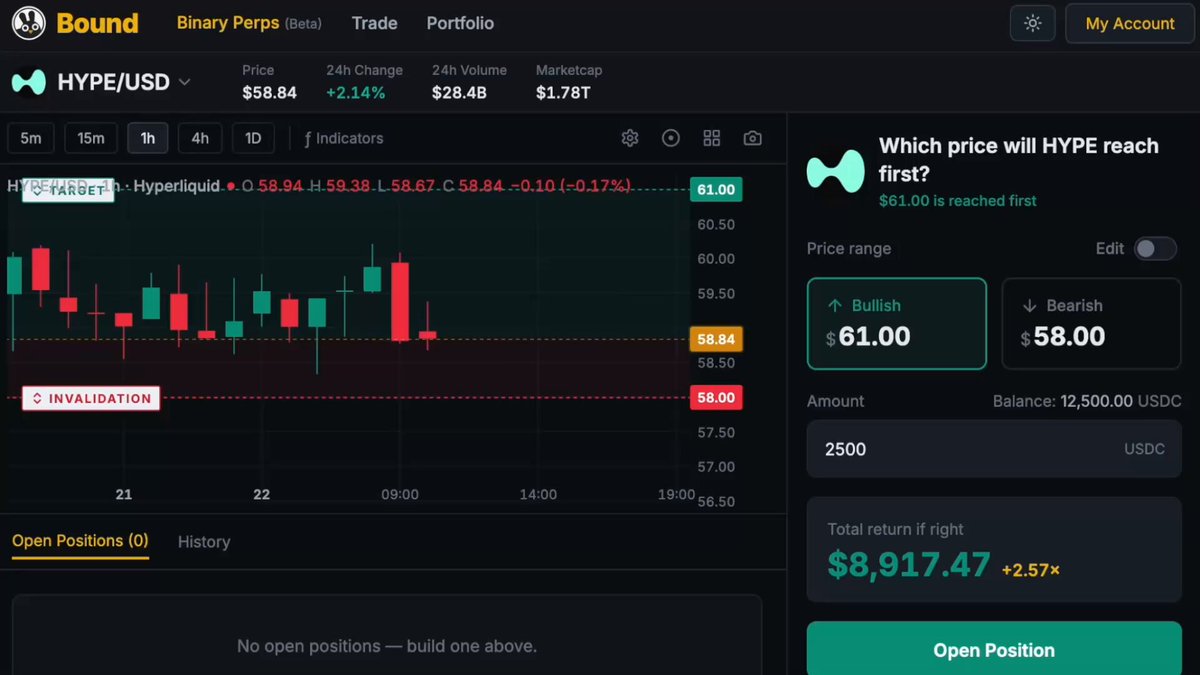The width and height of the screenshot is (1200, 675).
Task: Click the Balance 12,500.00 USDC text
Action: [1086, 401]
